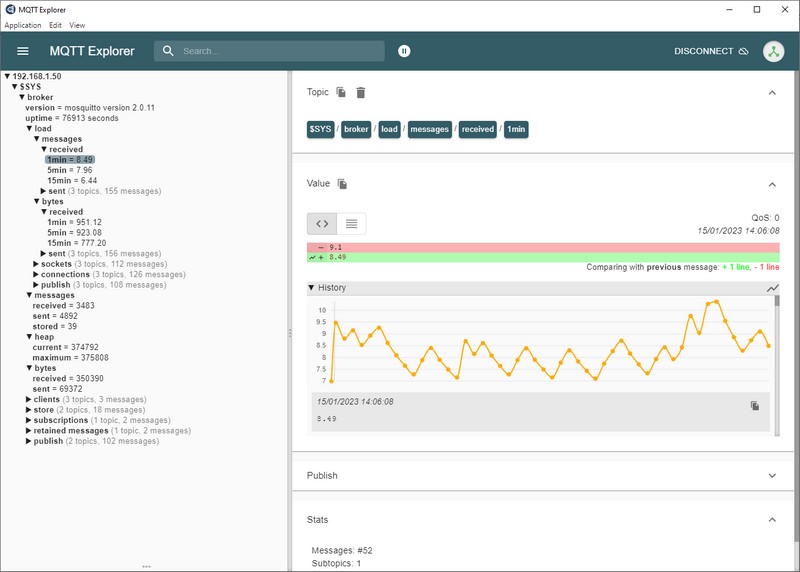Image resolution: width=800 pixels, height=572 pixels.
Task: Select the version = mosquitto version 2.0.11 entry
Action: [x=90, y=108]
